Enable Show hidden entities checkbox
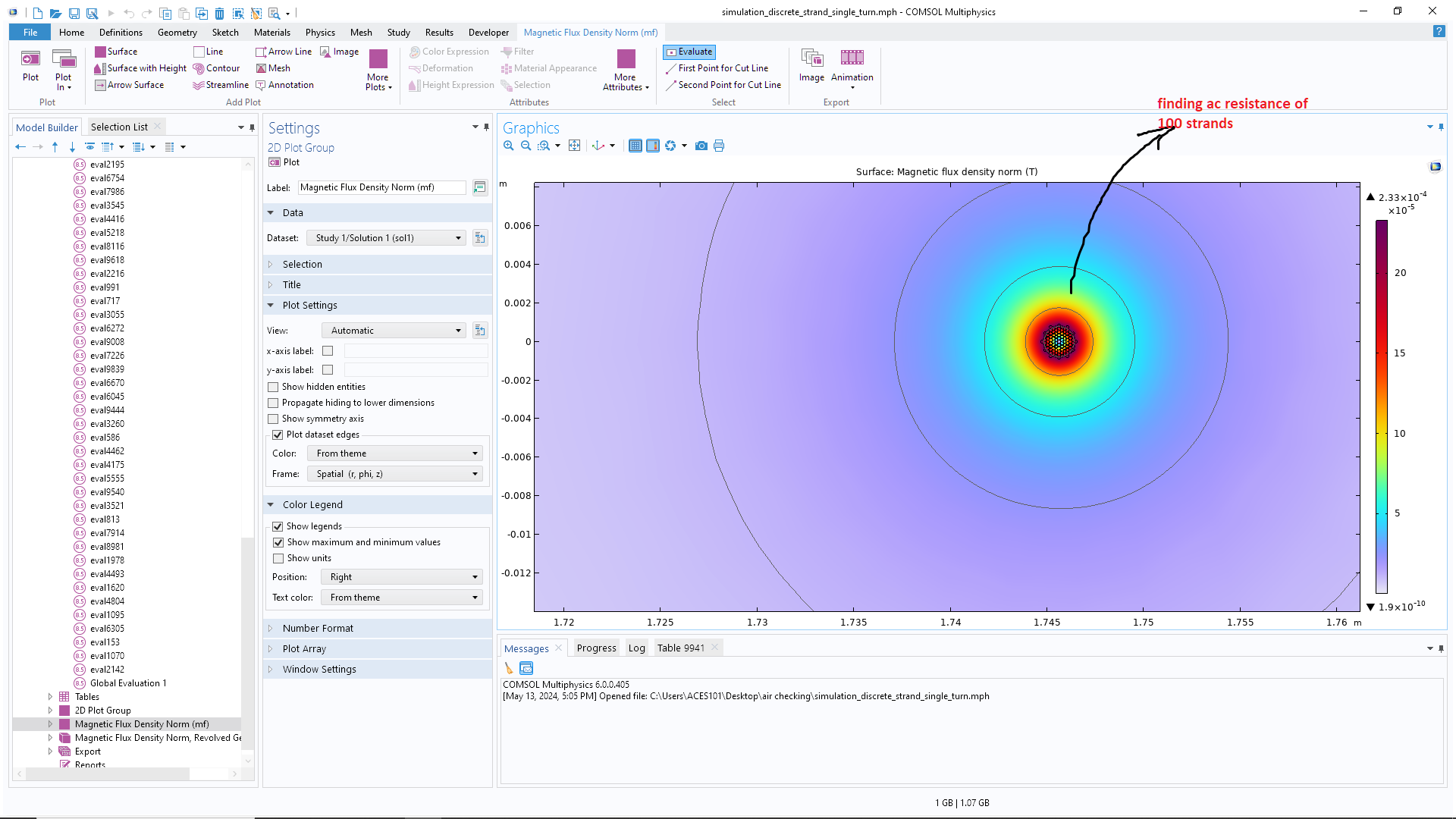Screen dimensions: 1456x819 tap(273, 387)
